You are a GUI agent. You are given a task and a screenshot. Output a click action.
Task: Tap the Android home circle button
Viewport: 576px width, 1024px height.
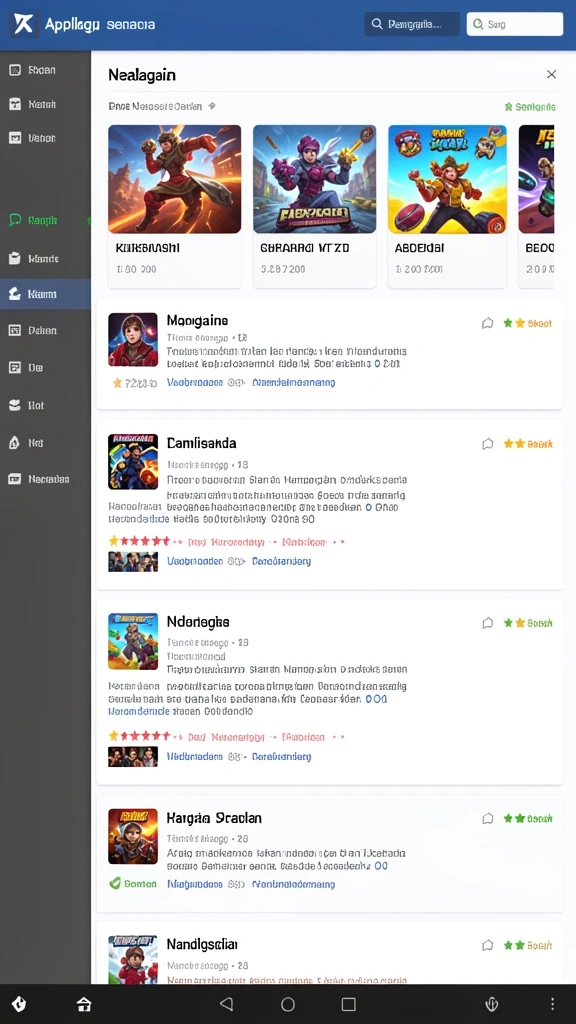287,1004
